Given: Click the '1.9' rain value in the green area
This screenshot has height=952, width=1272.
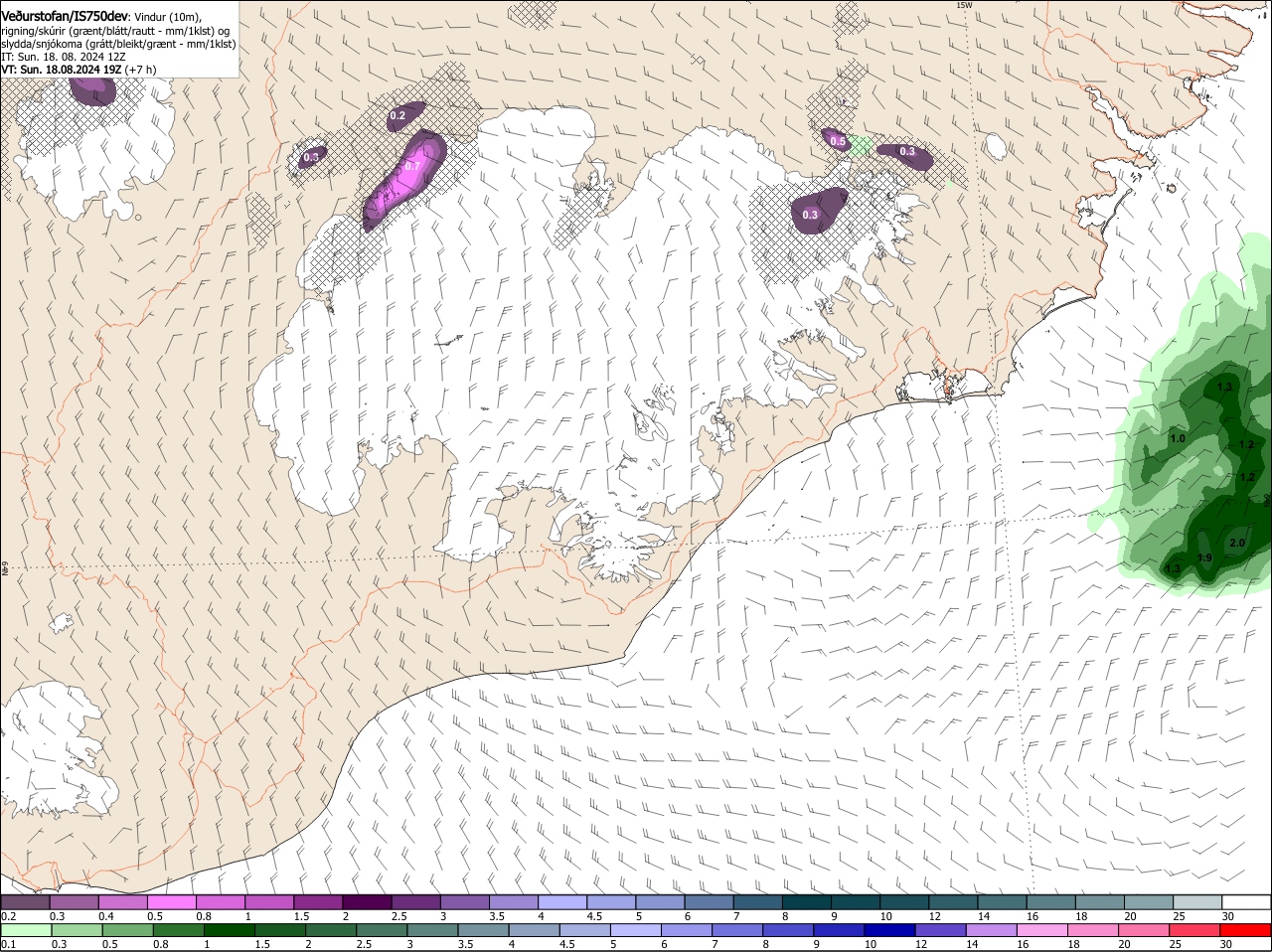Looking at the screenshot, I should click(x=1204, y=558).
